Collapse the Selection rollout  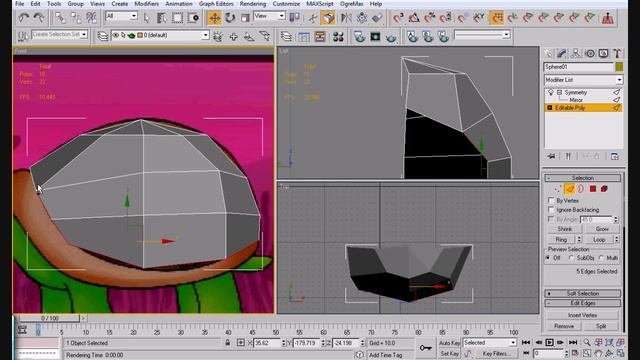click(x=582, y=178)
